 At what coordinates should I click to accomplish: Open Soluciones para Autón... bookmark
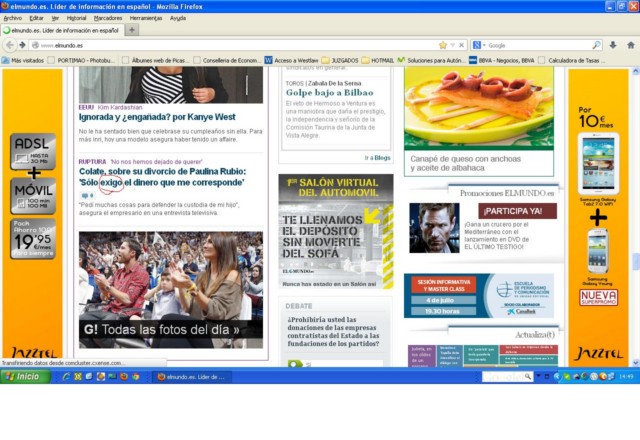pos(431,60)
